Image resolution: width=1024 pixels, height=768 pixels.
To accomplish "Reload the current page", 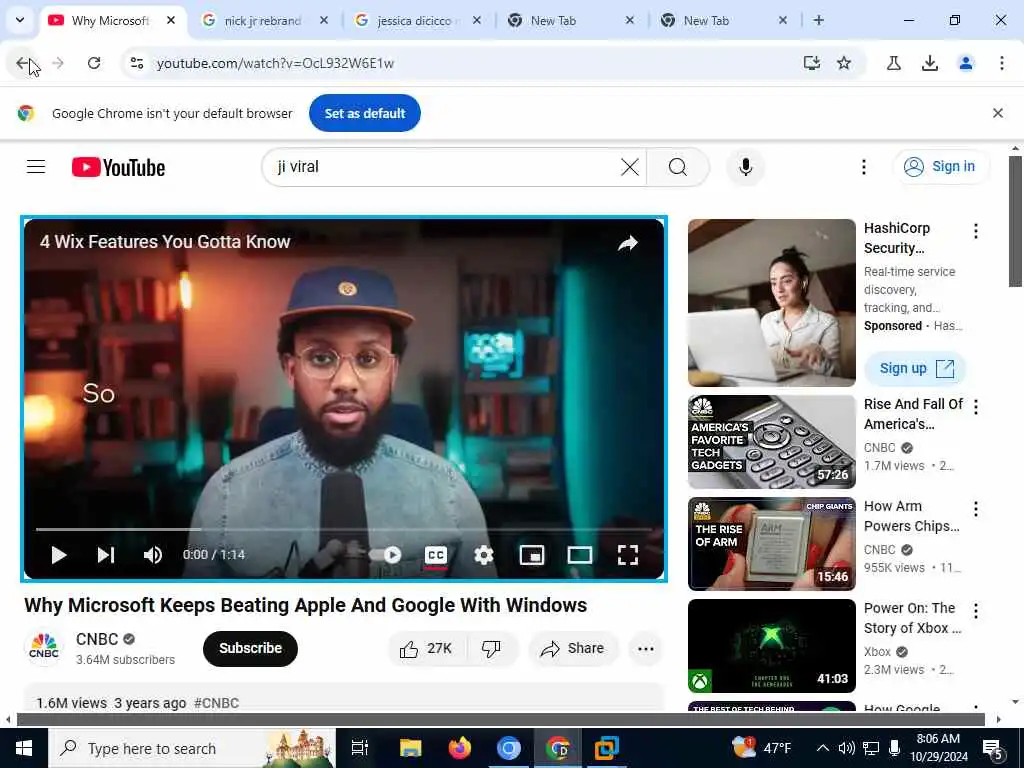I will (x=94, y=63).
